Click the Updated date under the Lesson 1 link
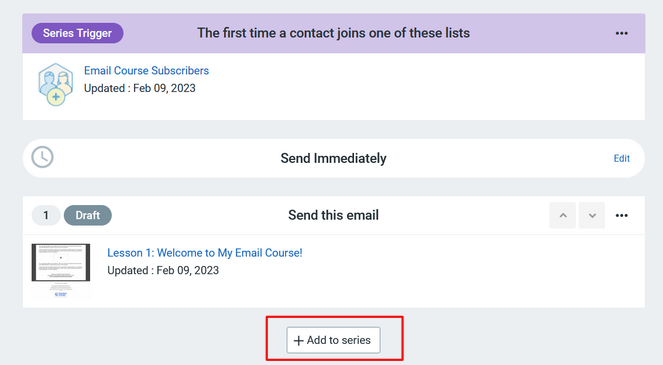663x365 pixels. 163,271
